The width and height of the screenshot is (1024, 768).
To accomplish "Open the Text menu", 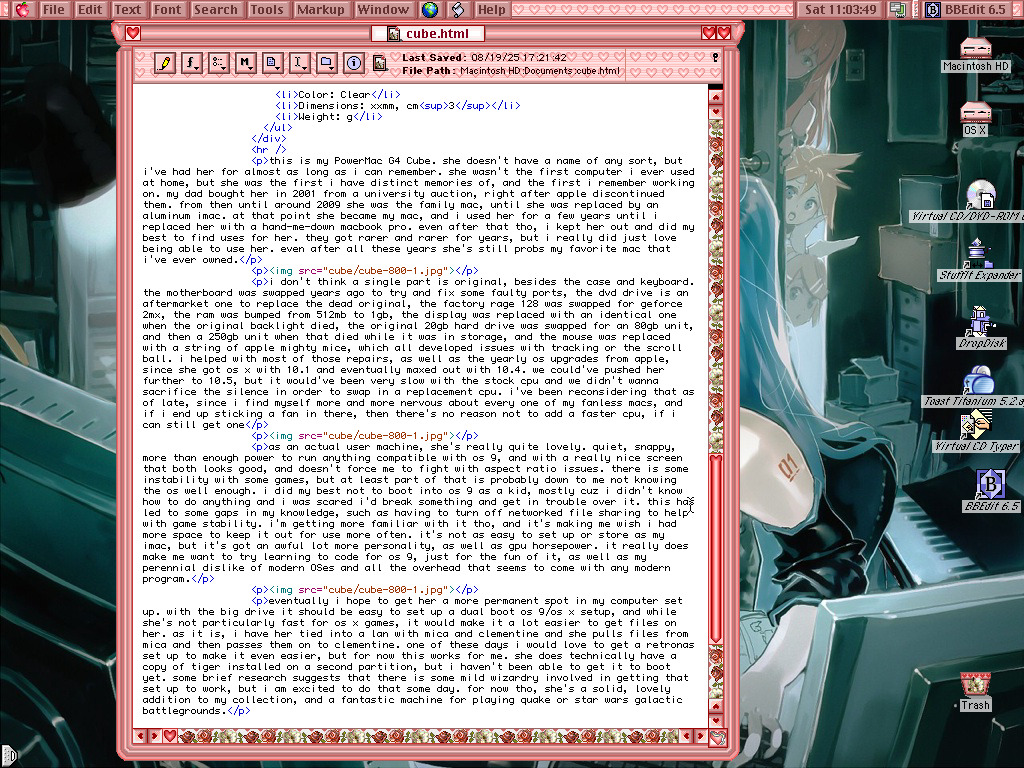I will coord(127,10).
